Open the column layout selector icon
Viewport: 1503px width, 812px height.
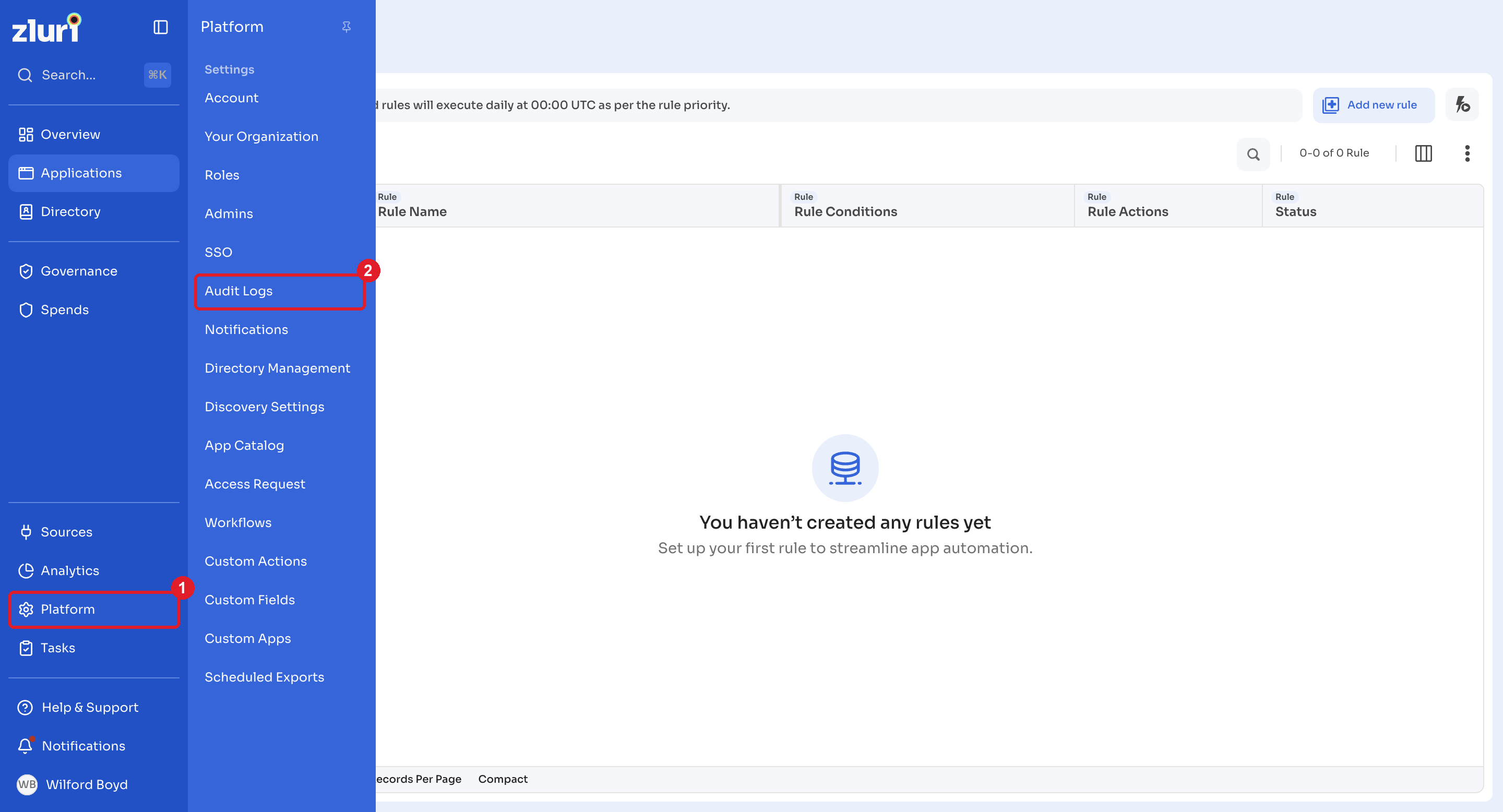pyautogui.click(x=1423, y=153)
